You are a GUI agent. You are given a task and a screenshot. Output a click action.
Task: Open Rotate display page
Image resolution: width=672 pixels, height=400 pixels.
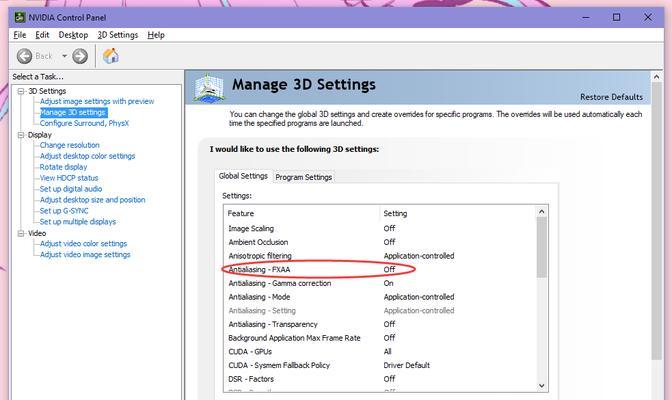tap(63, 167)
